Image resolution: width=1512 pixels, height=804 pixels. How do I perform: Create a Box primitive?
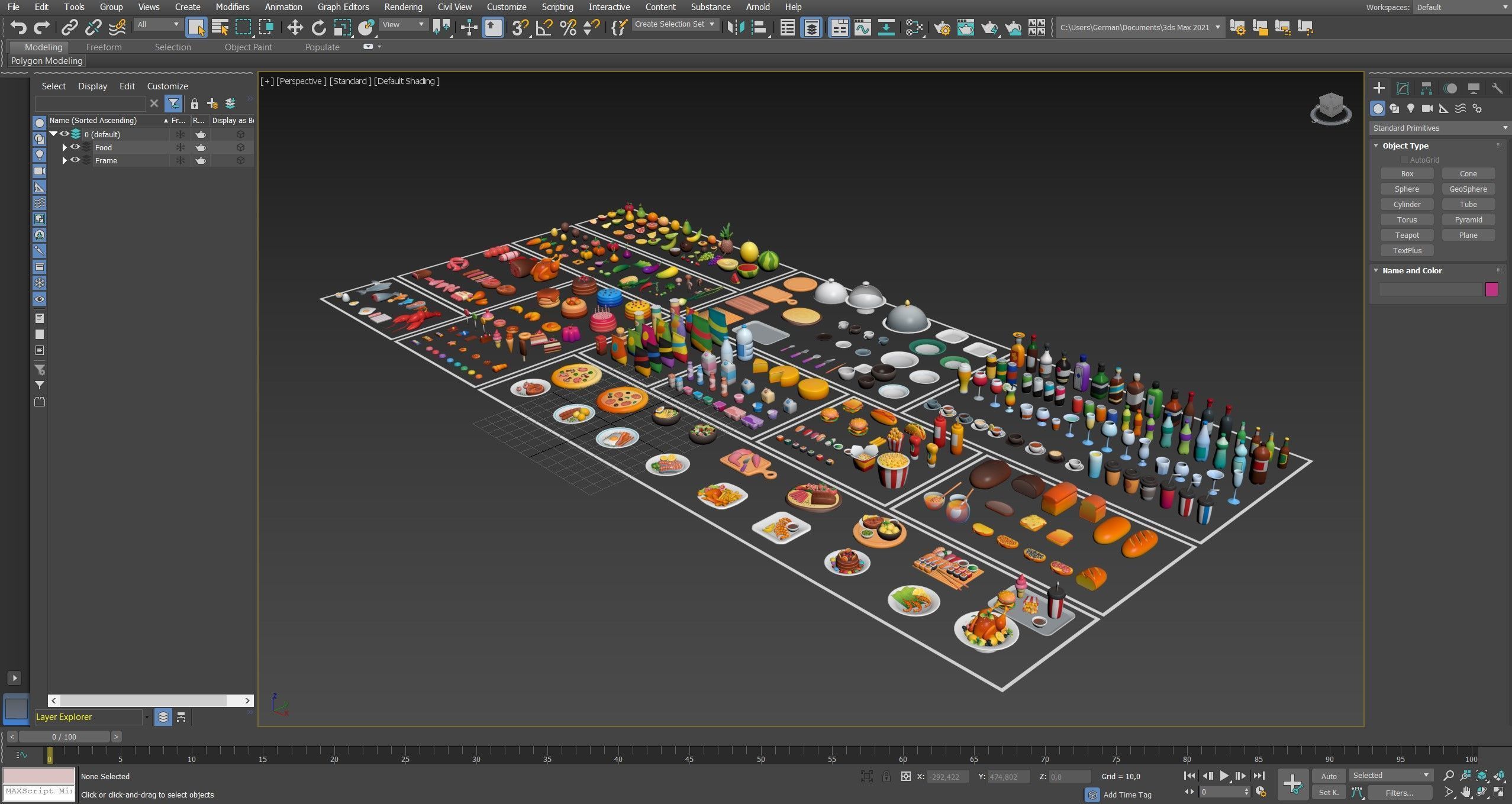1407,174
